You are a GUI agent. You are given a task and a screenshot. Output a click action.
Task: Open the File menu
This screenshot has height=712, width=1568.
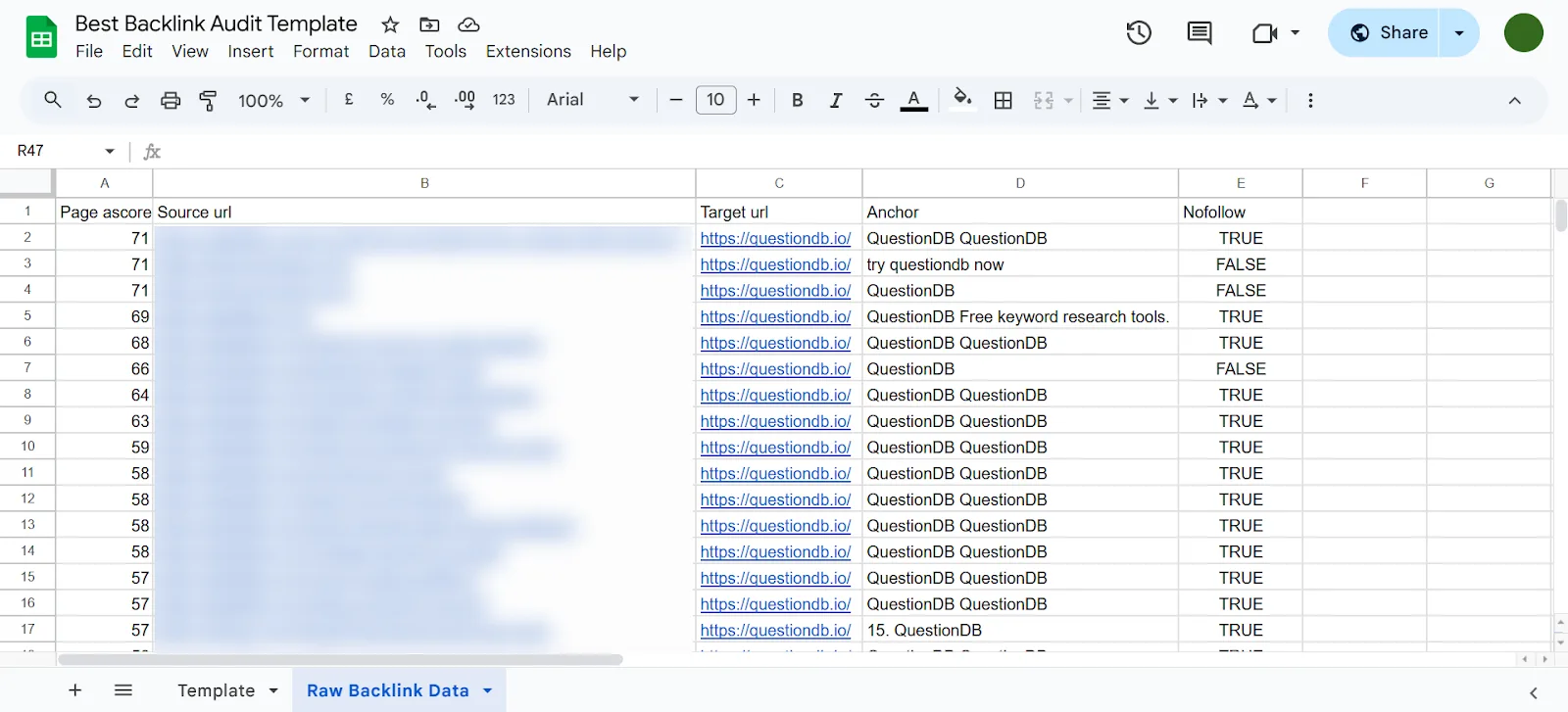coord(89,51)
